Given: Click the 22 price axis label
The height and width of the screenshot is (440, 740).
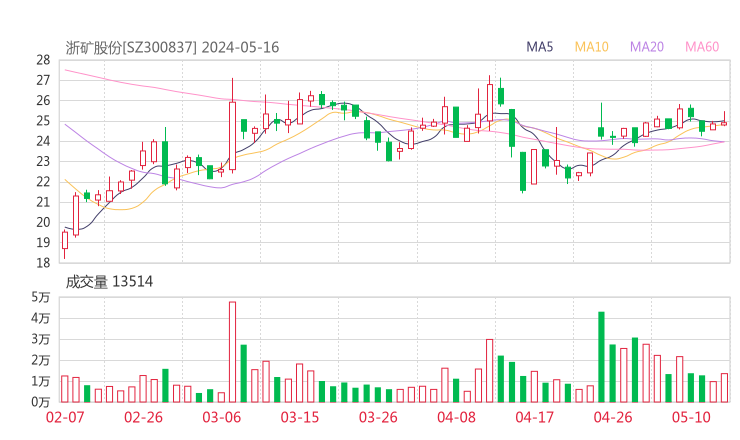Looking at the screenshot, I should pos(43,182).
